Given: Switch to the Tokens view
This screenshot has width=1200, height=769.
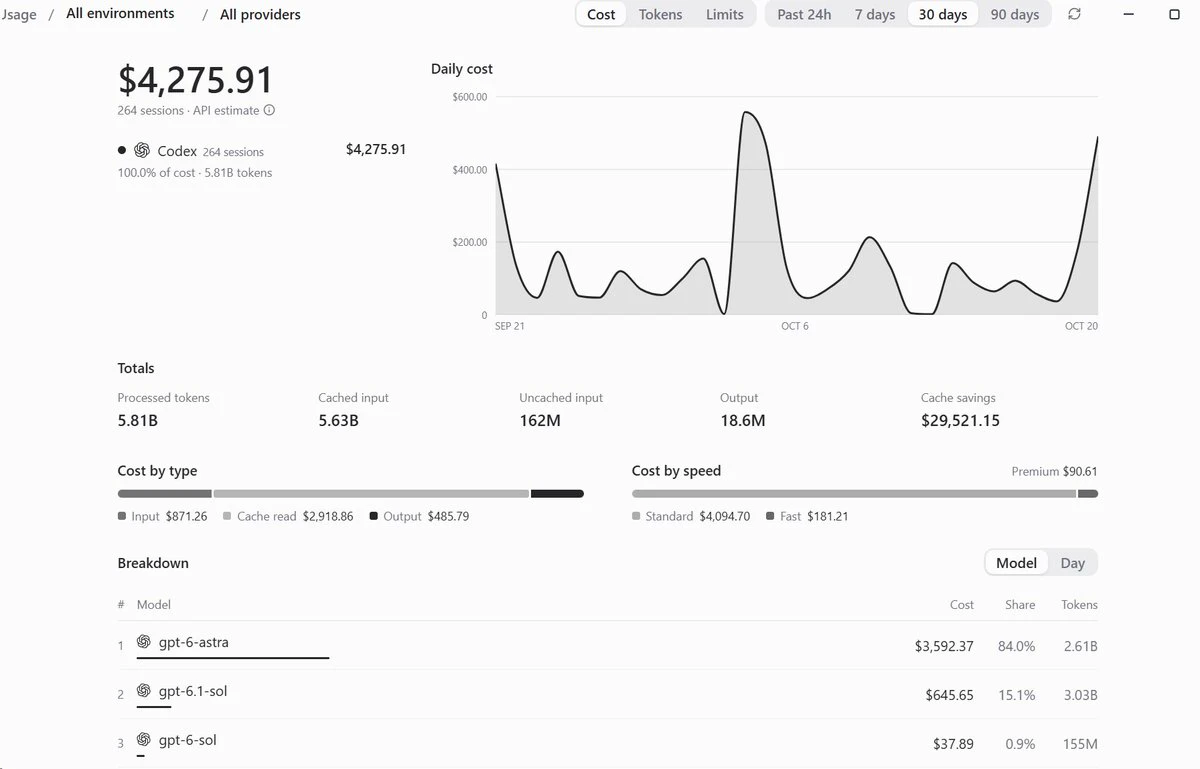Looking at the screenshot, I should (660, 14).
